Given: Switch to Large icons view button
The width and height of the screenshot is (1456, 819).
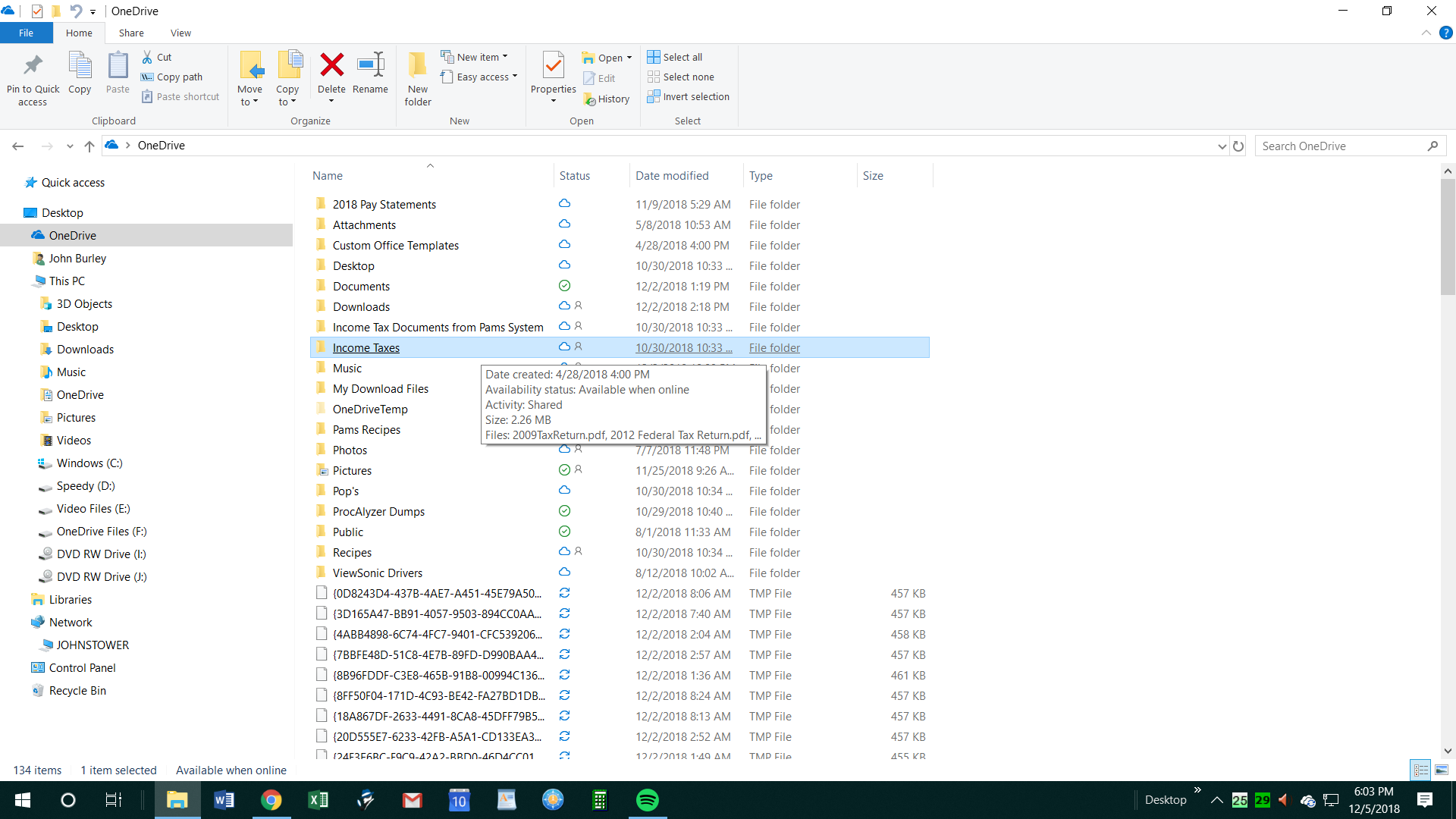Looking at the screenshot, I should [1442, 770].
